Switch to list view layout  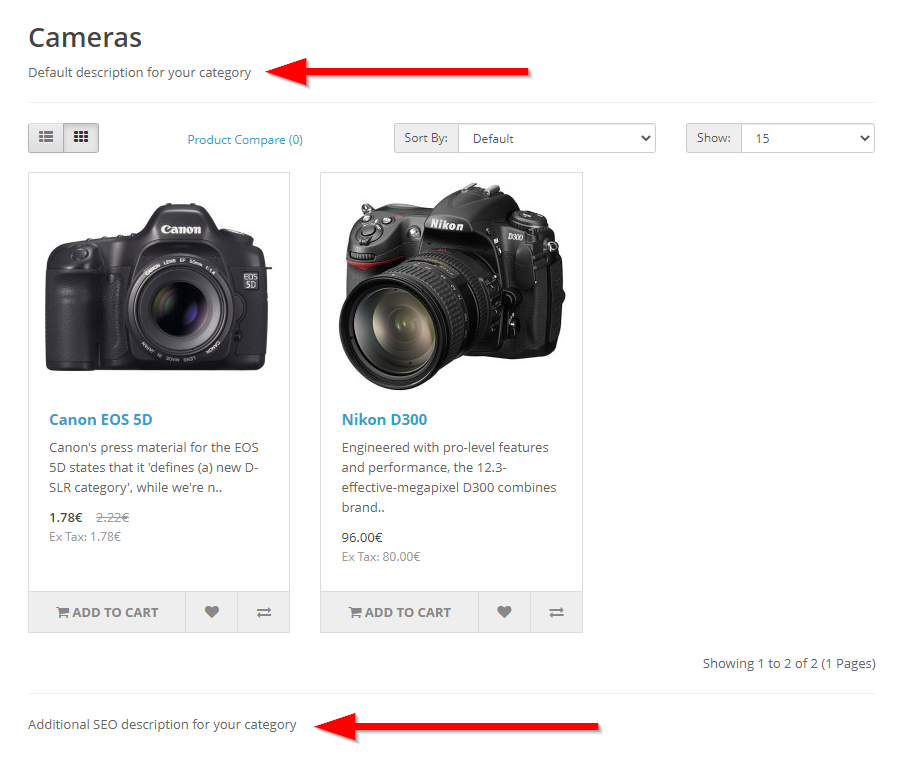pos(46,137)
